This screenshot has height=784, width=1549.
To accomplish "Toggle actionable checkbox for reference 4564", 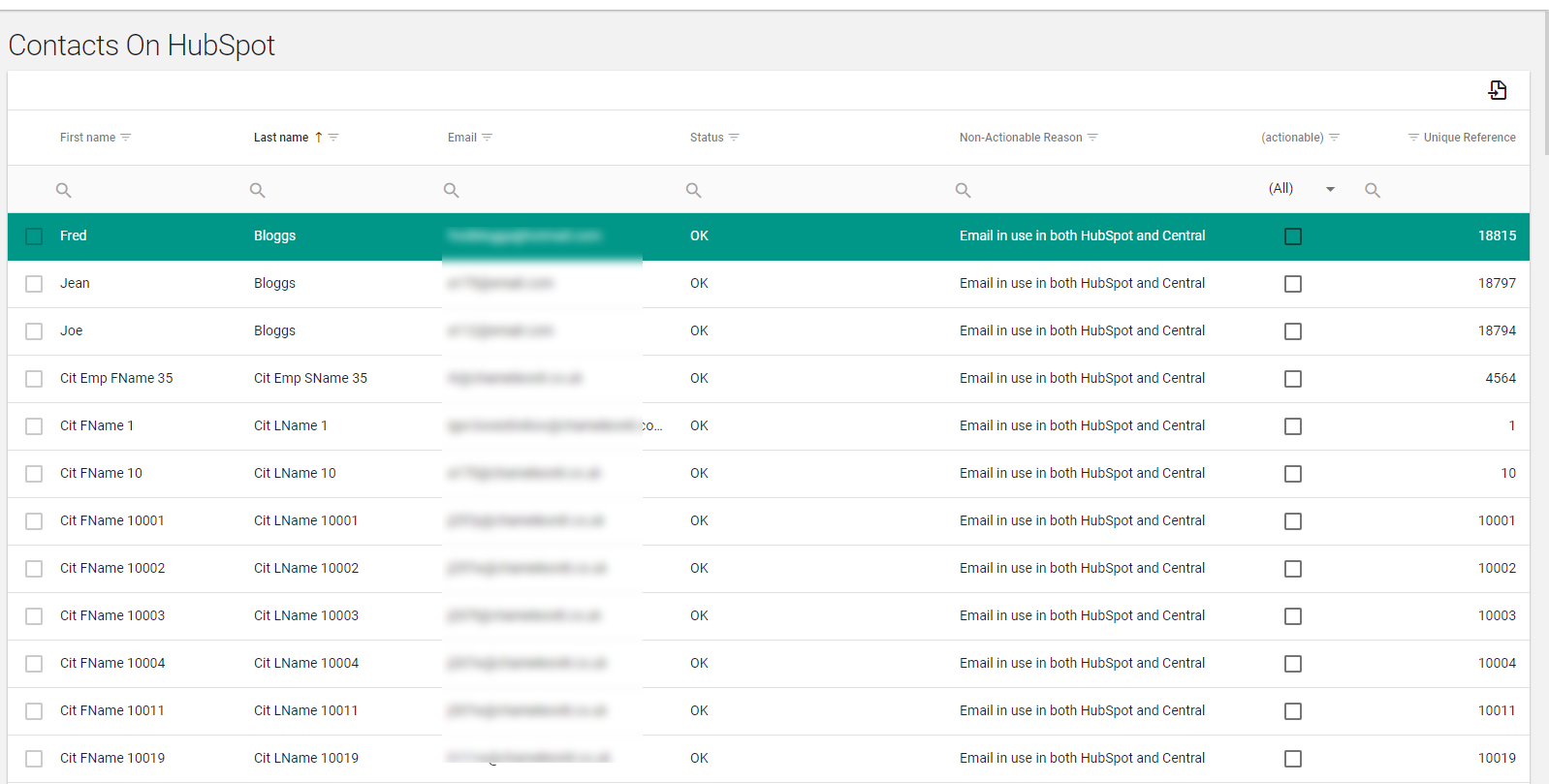I will coord(1292,379).
